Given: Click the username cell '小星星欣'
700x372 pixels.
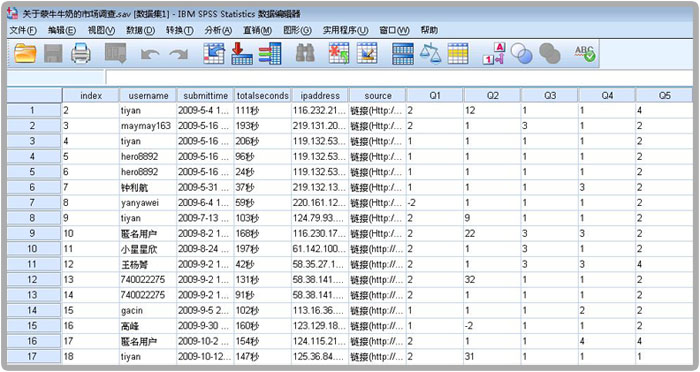Looking at the screenshot, I should point(148,249).
